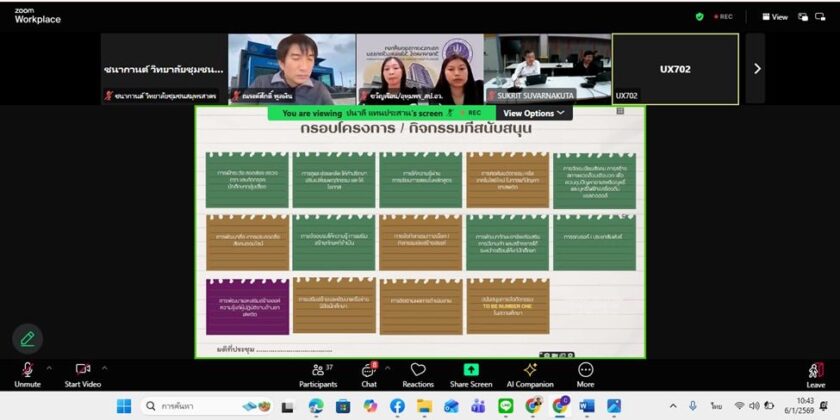Open Reactions menu

coord(418,372)
